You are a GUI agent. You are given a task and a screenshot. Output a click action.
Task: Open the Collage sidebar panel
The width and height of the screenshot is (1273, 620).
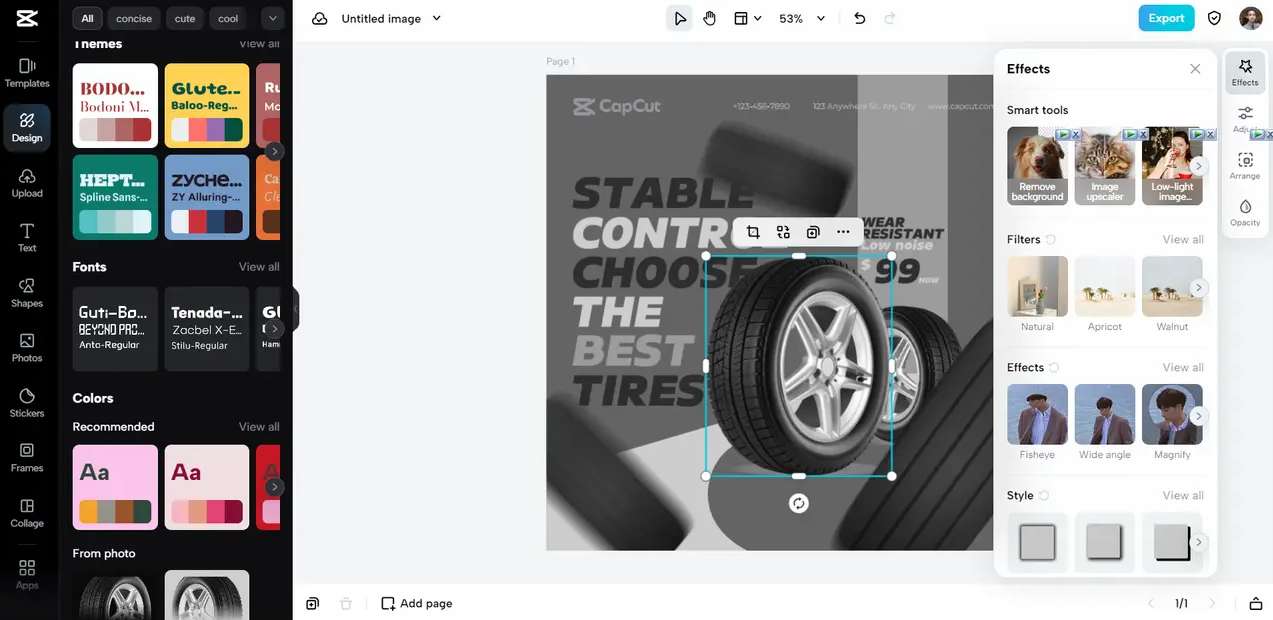[27, 513]
